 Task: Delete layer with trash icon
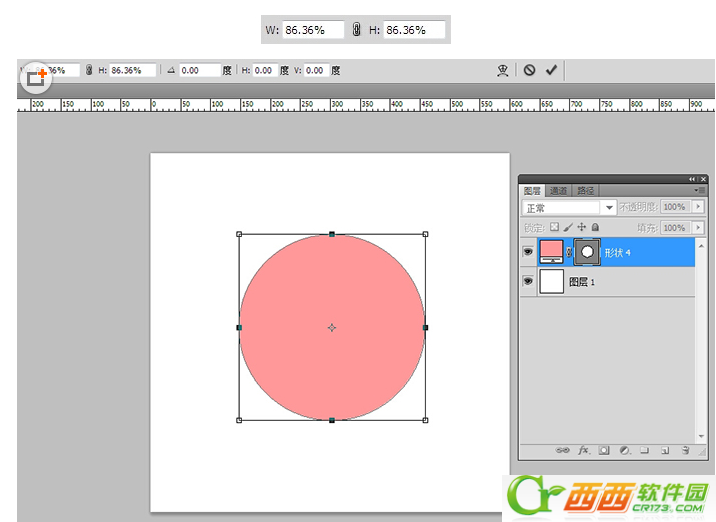coord(686,451)
